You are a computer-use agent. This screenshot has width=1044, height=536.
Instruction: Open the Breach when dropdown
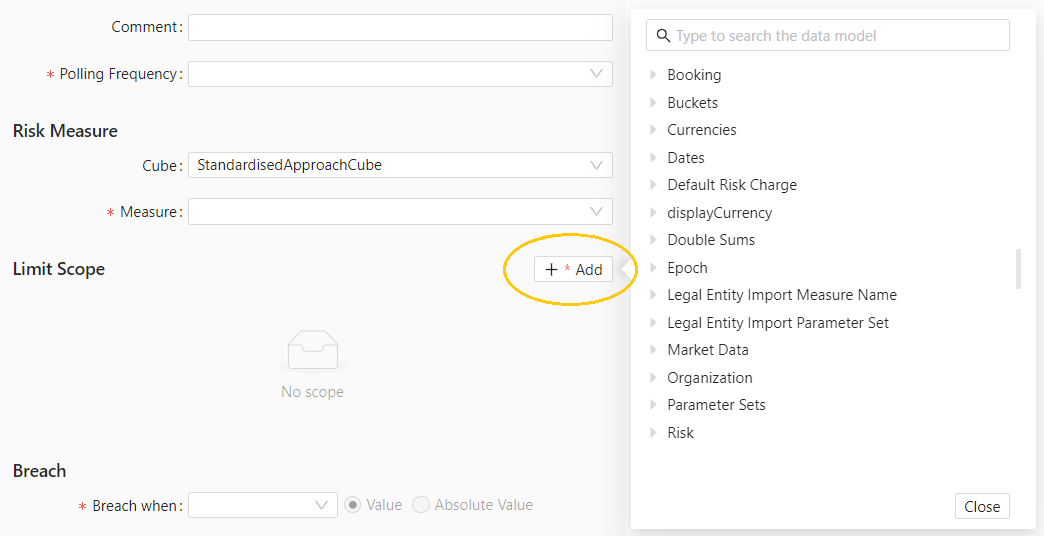click(262, 505)
